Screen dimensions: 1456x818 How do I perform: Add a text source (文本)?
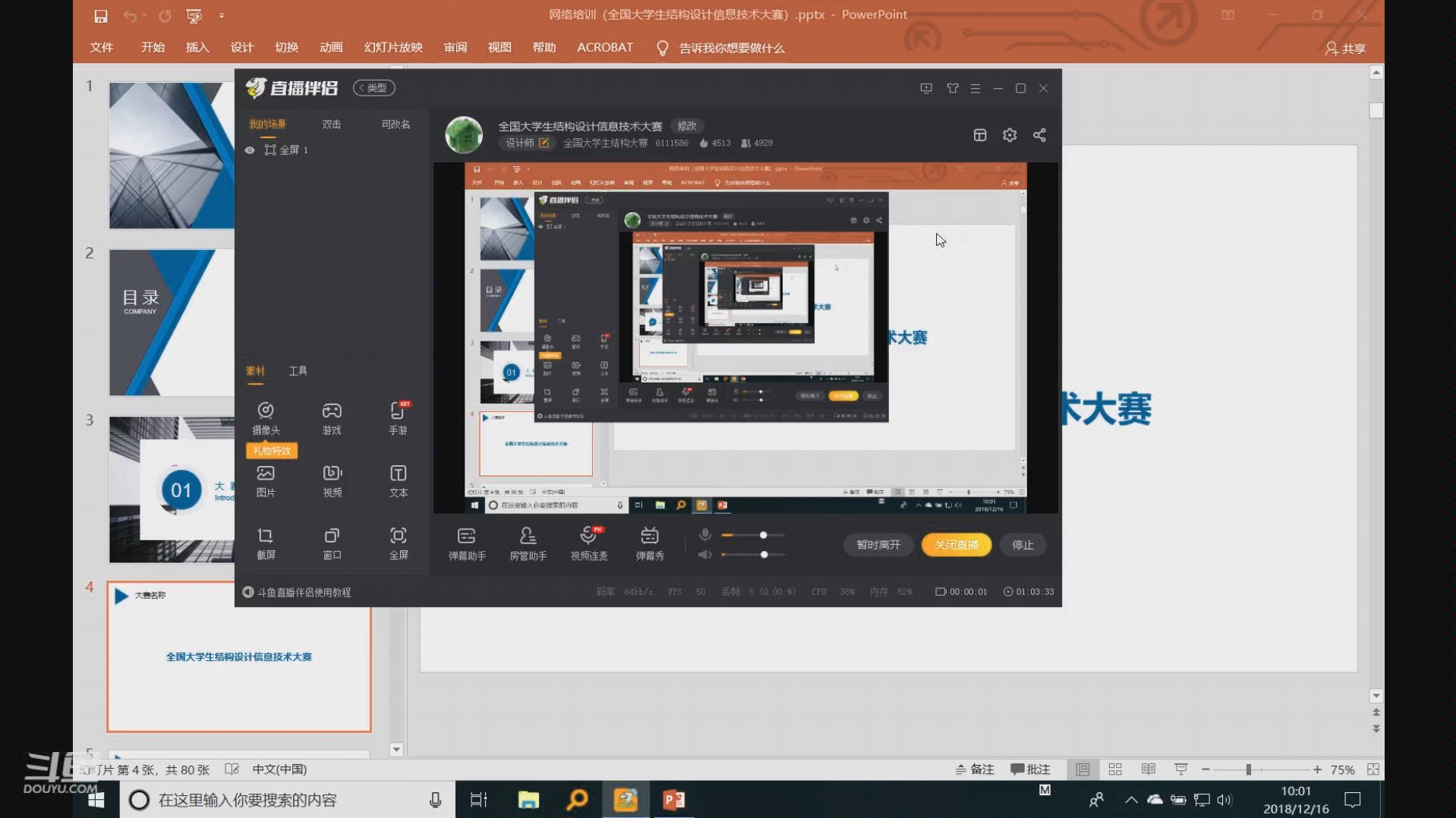click(399, 481)
